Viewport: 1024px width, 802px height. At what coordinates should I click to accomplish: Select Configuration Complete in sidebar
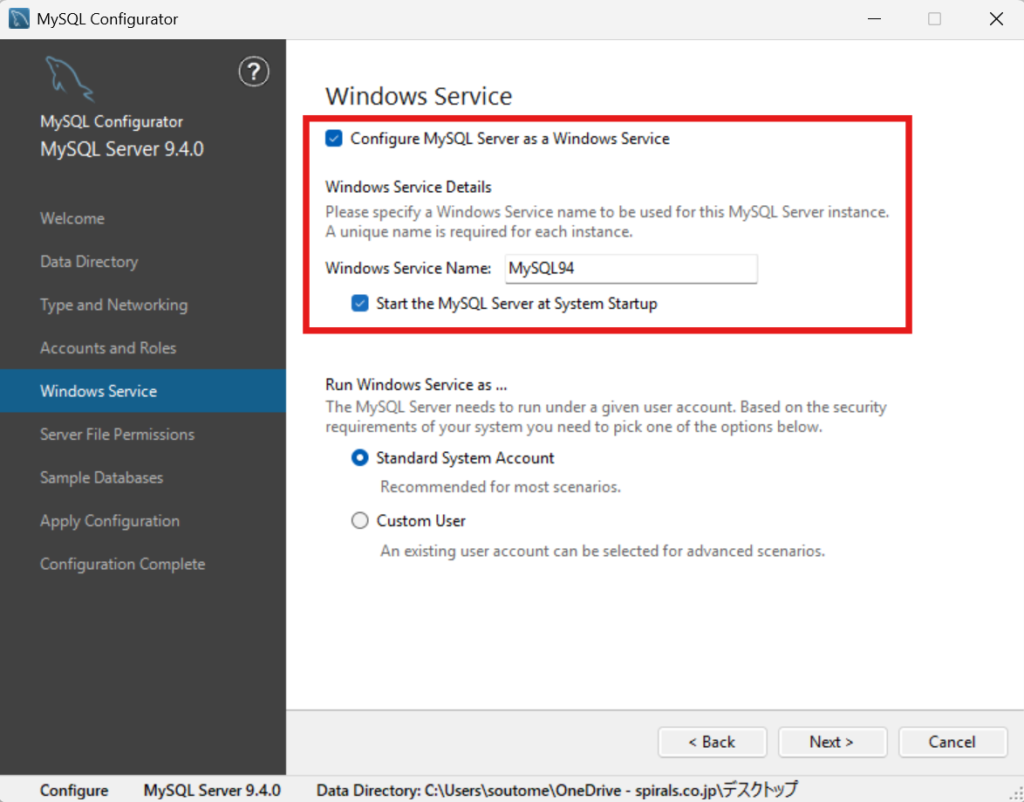122,564
